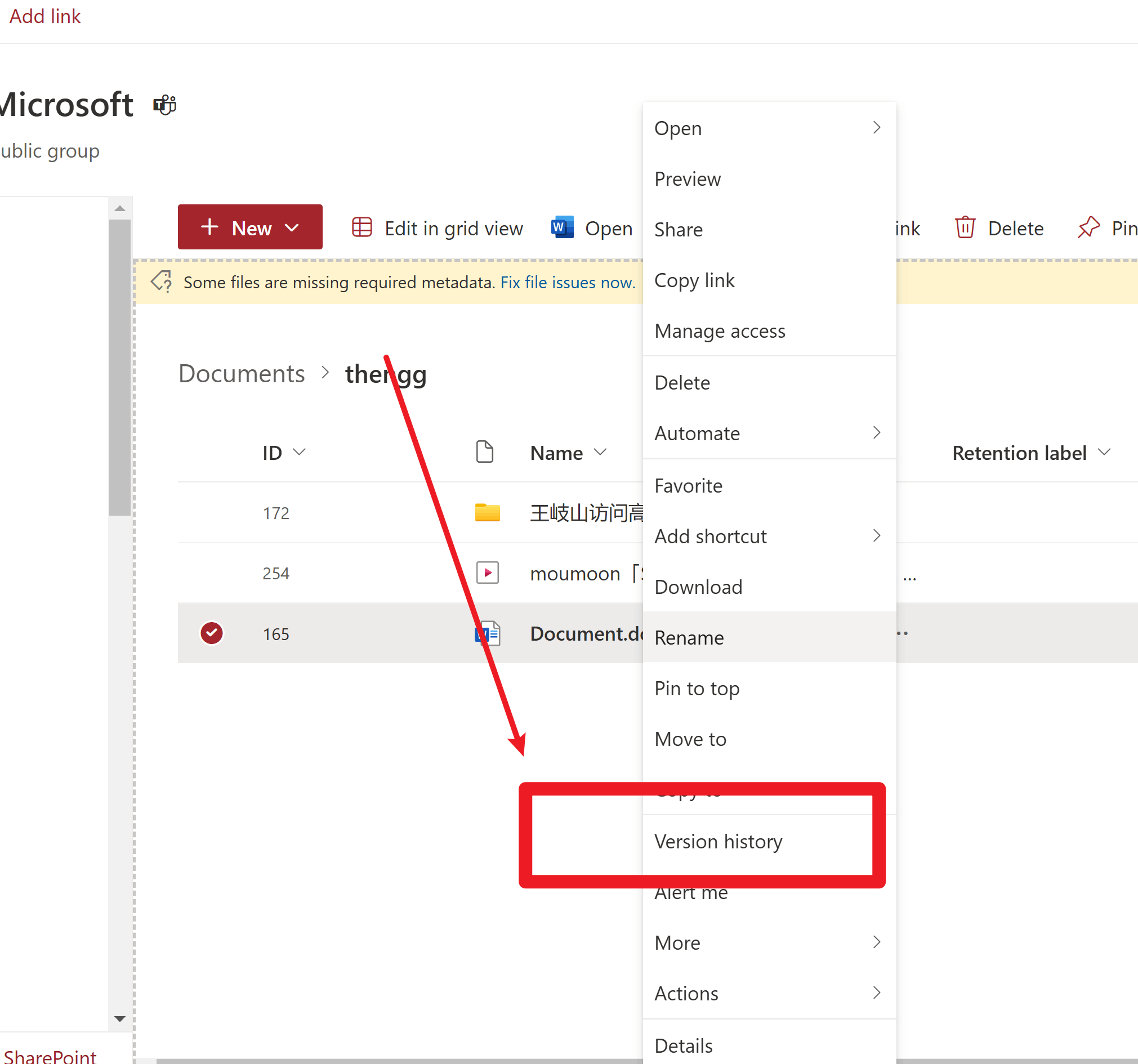1138x1064 pixels.
Task: Click the grid icon for Edit in grid view
Action: click(x=362, y=227)
